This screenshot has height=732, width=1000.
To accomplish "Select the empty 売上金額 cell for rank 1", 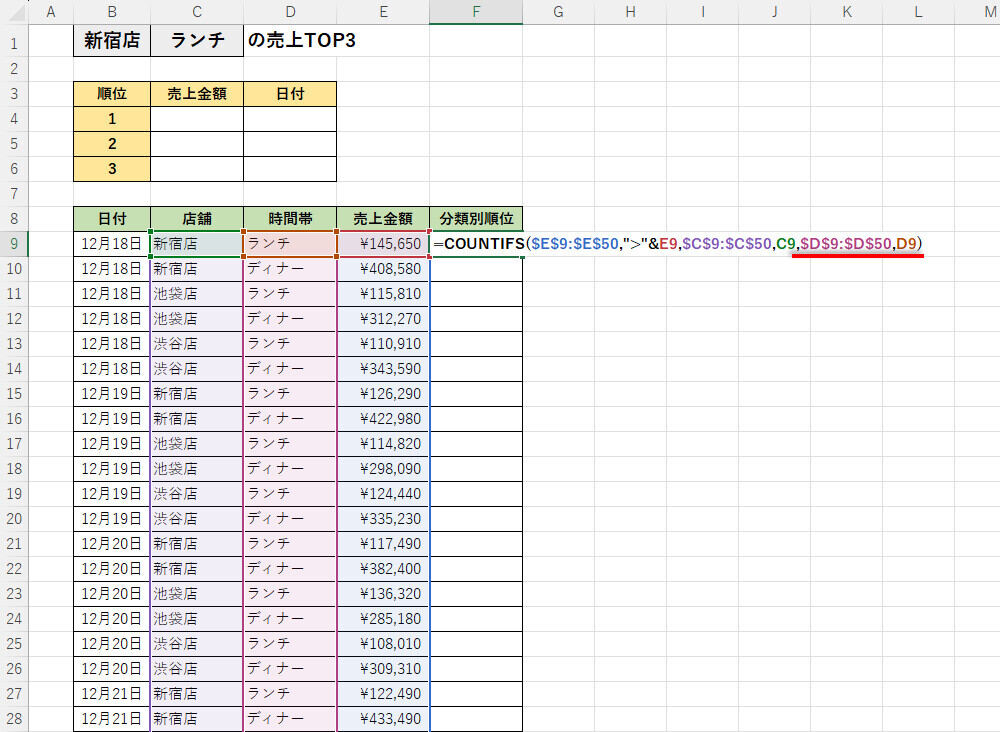I will coord(197,119).
